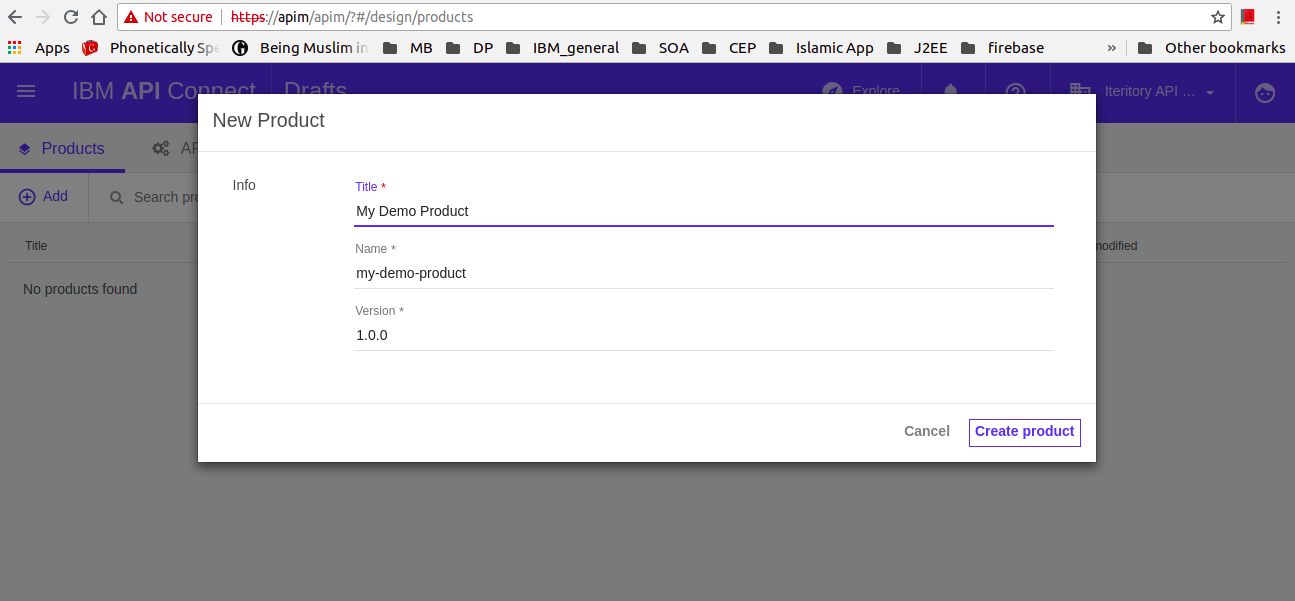Expand the Iteritory API organization dropdown
The height and width of the screenshot is (601, 1295).
tap(1210, 92)
